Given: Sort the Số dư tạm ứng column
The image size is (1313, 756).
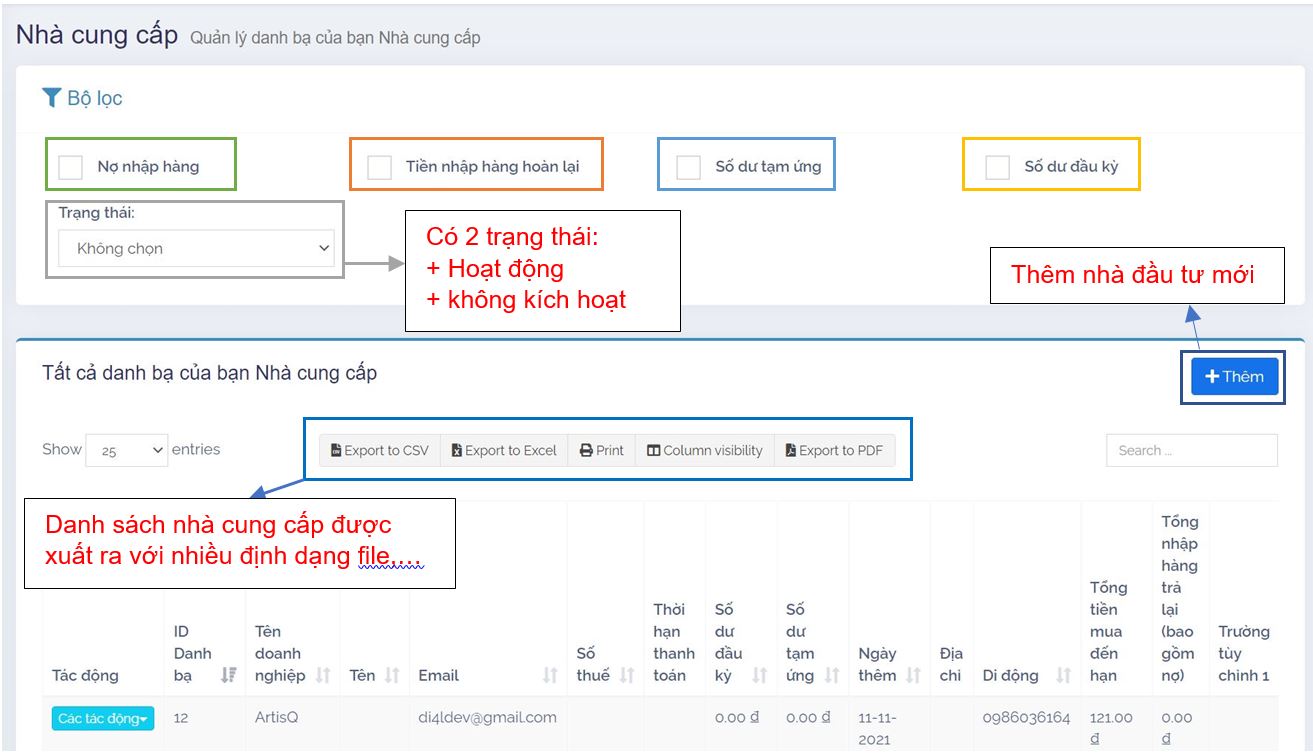Looking at the screenshot, I should (x=831, y=676).
